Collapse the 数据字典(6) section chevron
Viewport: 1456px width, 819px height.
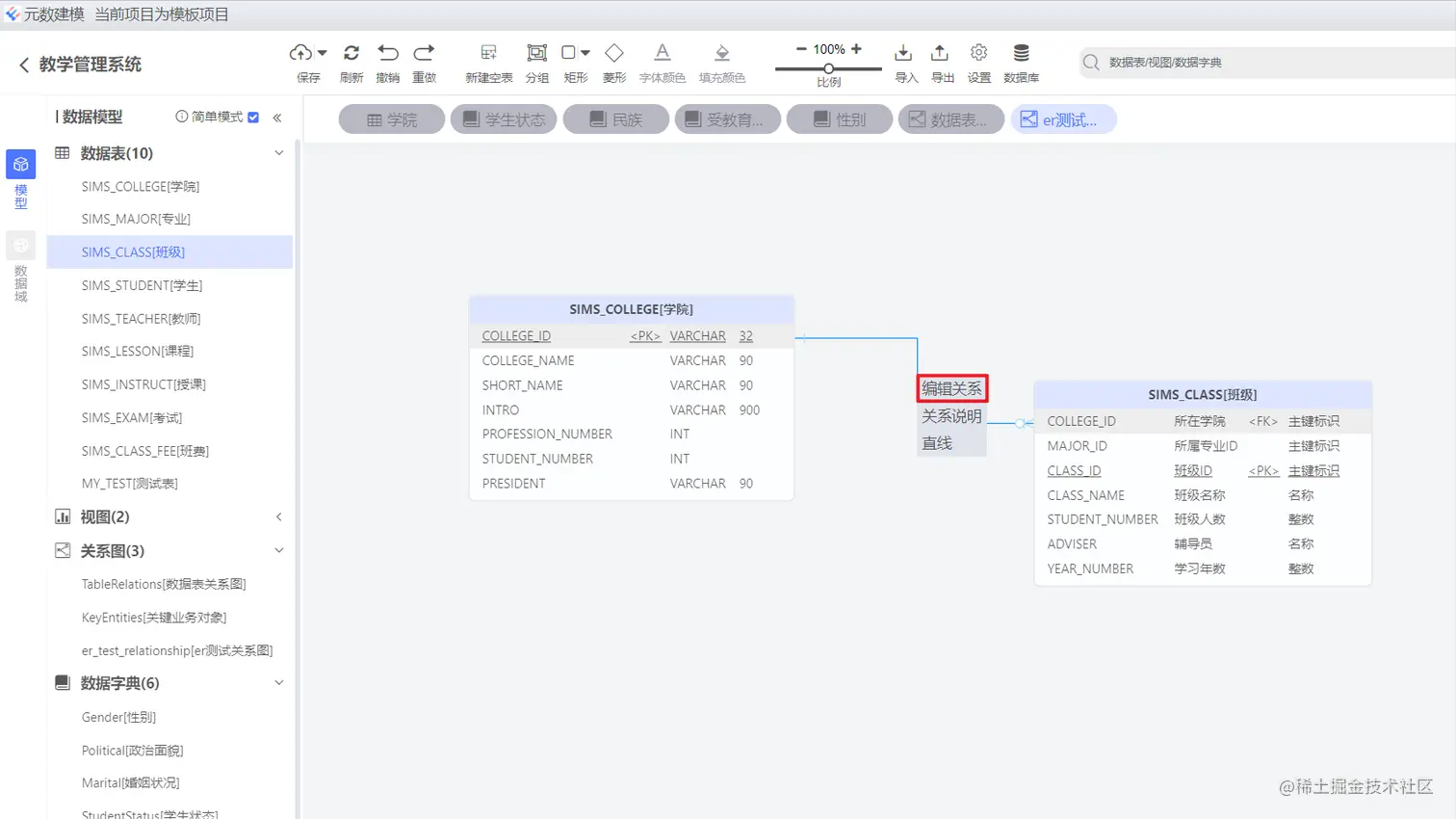(x=279, y=683)
